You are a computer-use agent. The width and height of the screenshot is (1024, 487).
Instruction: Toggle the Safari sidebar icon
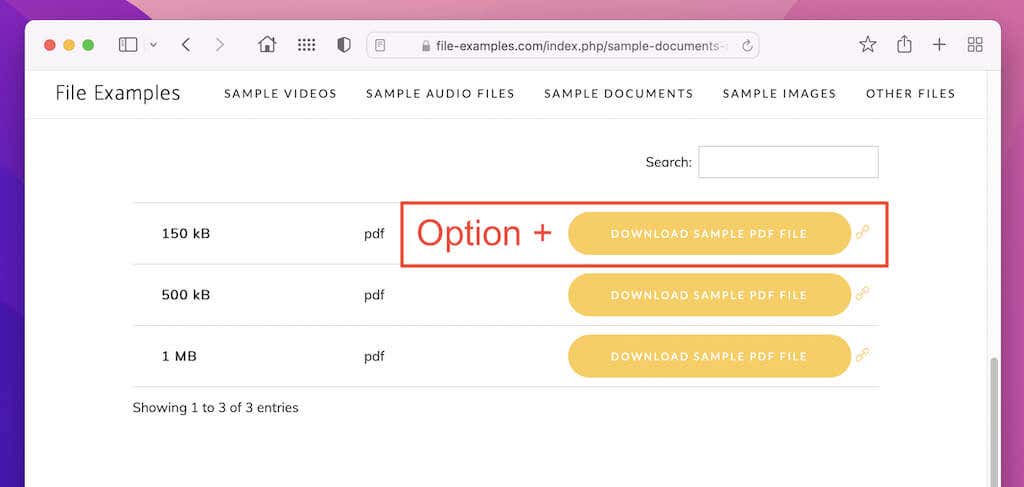[x=128, y=45]
